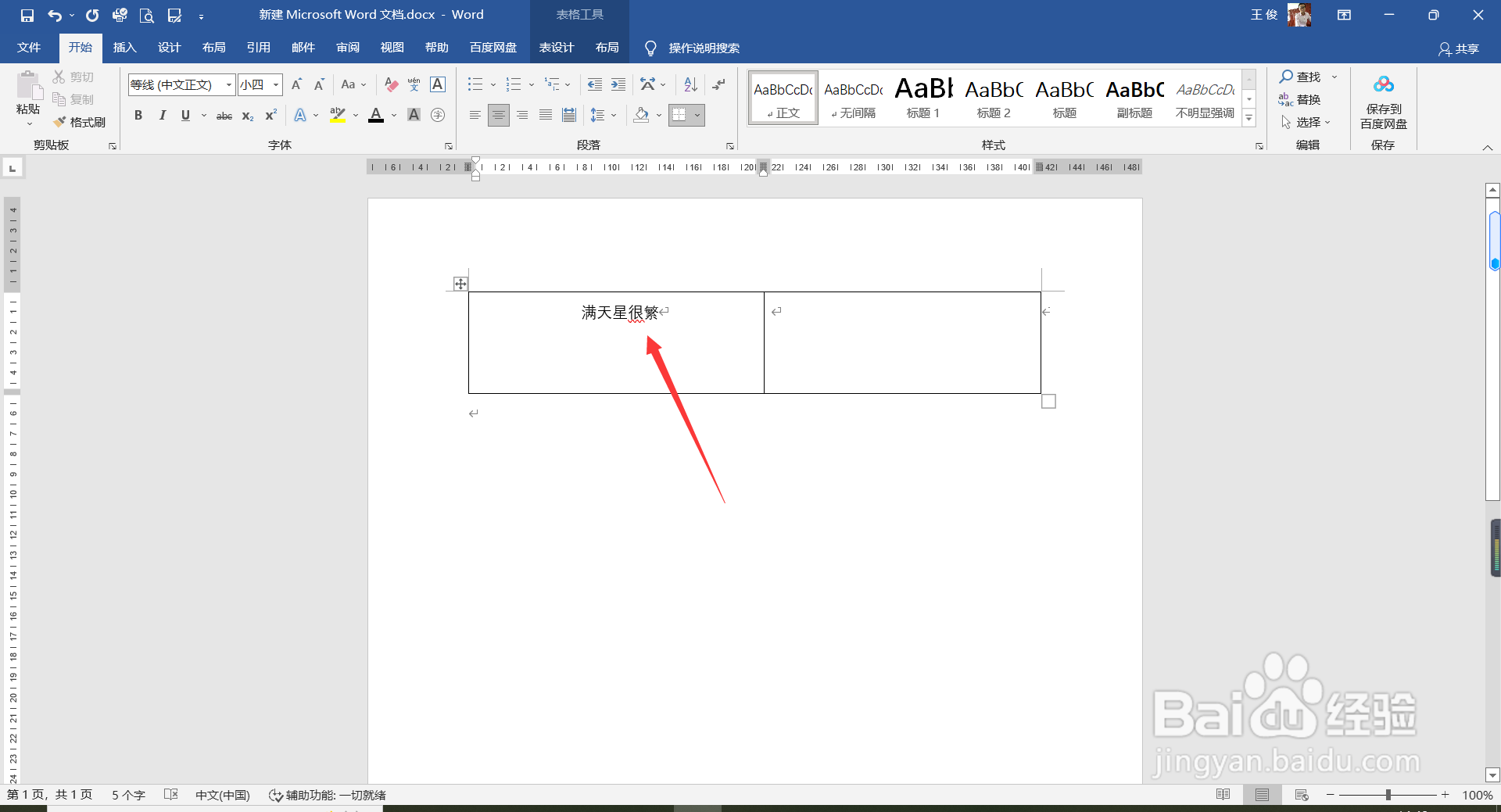Switch to the References (引用) tab
Screen dimensions: 1501x812
[x=258, y=48]
